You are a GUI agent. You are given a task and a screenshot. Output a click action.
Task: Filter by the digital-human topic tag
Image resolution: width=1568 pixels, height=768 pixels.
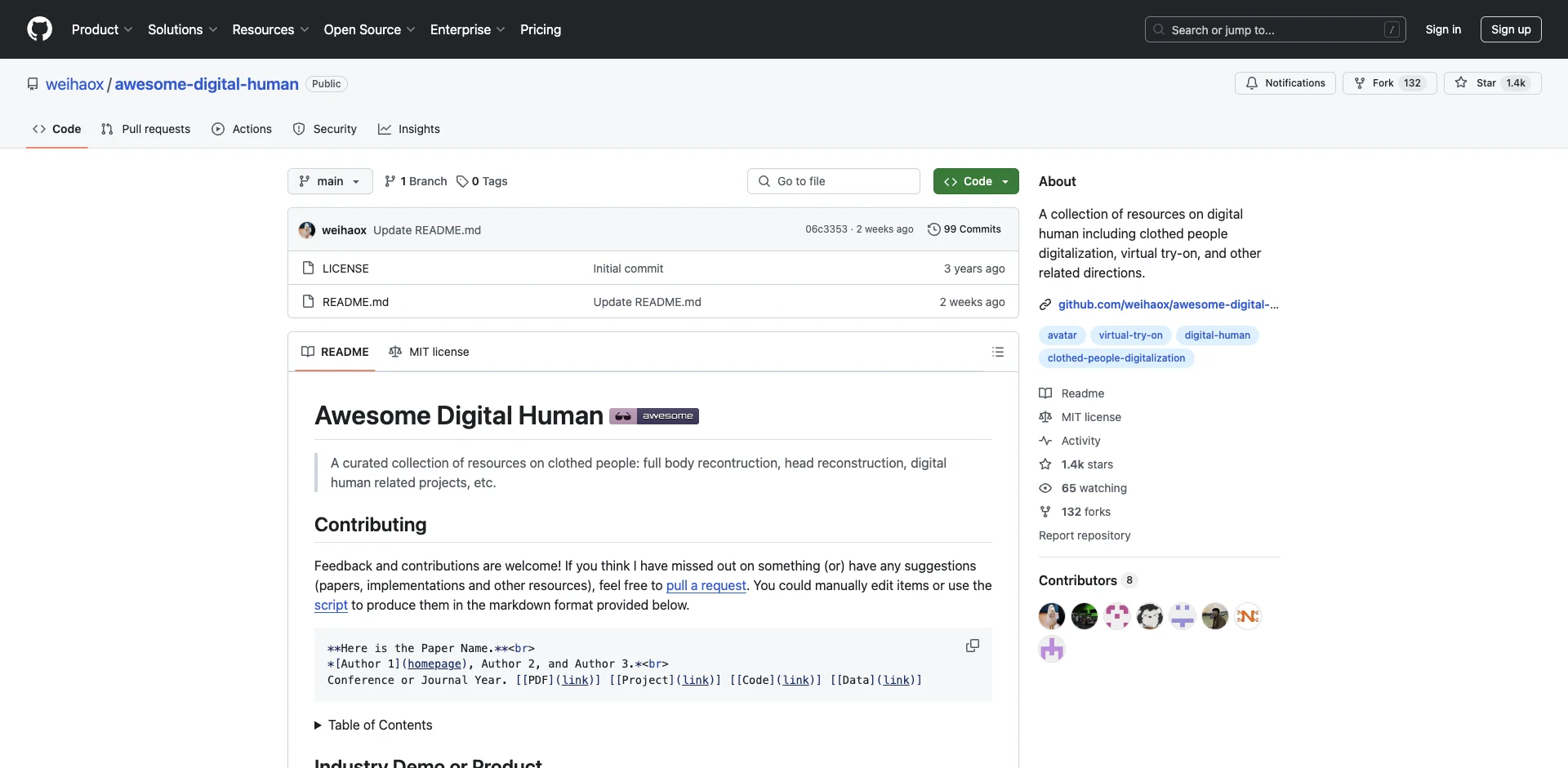1217,335
